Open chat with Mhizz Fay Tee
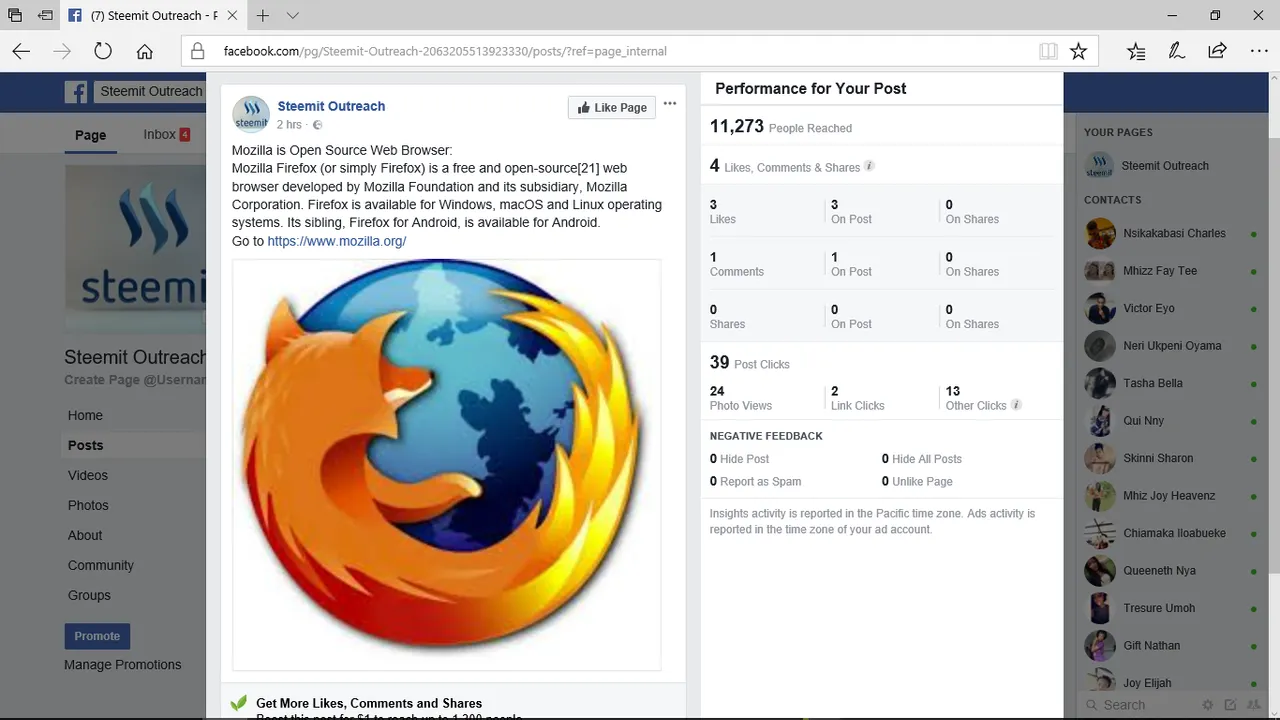 point(1172,271)
